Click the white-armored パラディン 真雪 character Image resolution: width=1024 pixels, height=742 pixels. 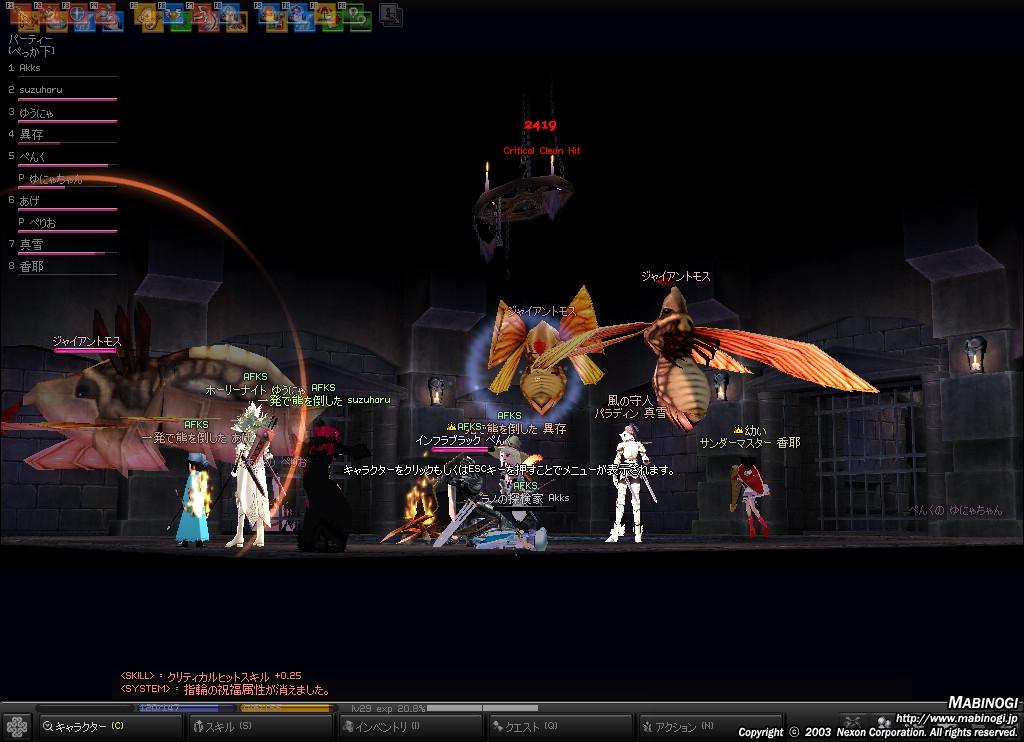coord(629,485)
